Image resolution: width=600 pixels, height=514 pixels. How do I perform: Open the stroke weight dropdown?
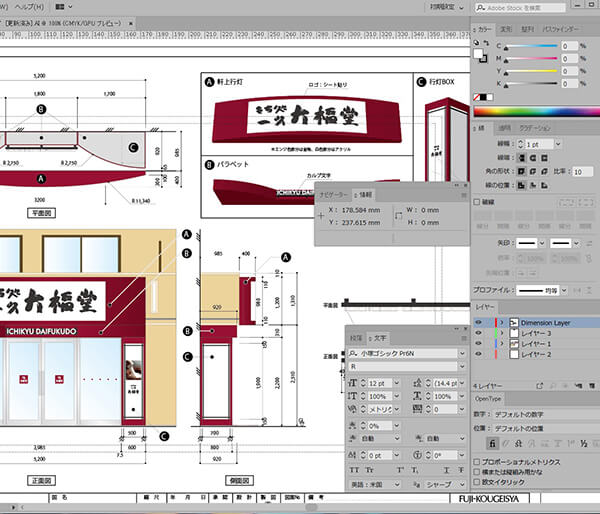click(558, 144)
